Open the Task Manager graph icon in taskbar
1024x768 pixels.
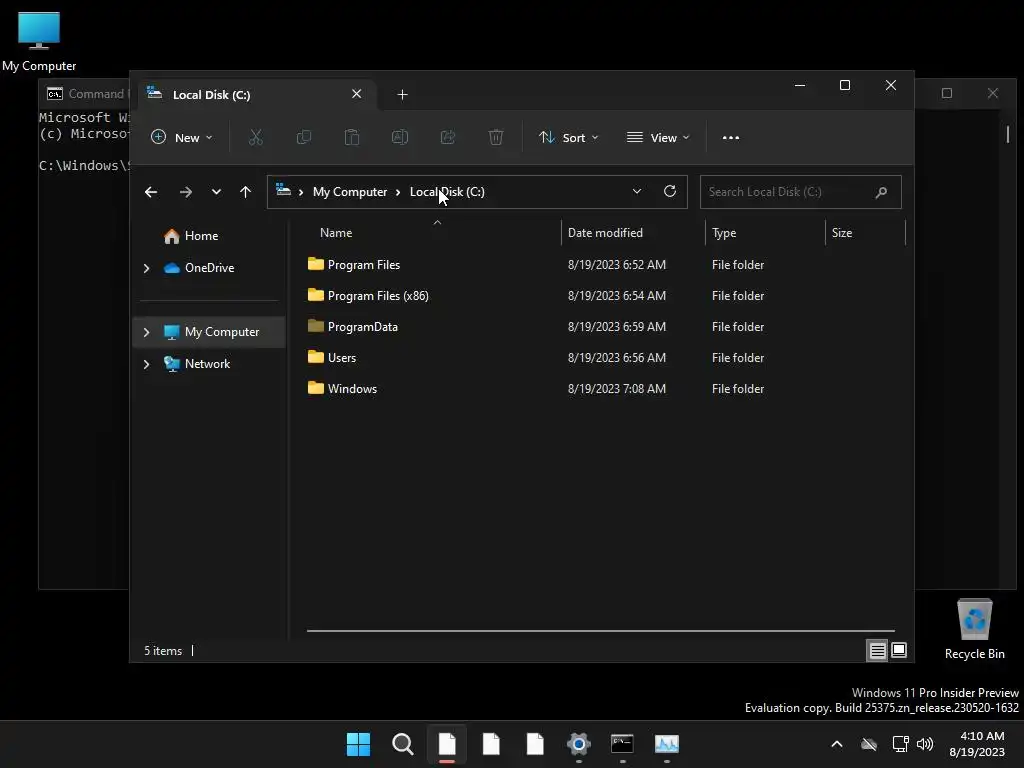coord(667,744)
